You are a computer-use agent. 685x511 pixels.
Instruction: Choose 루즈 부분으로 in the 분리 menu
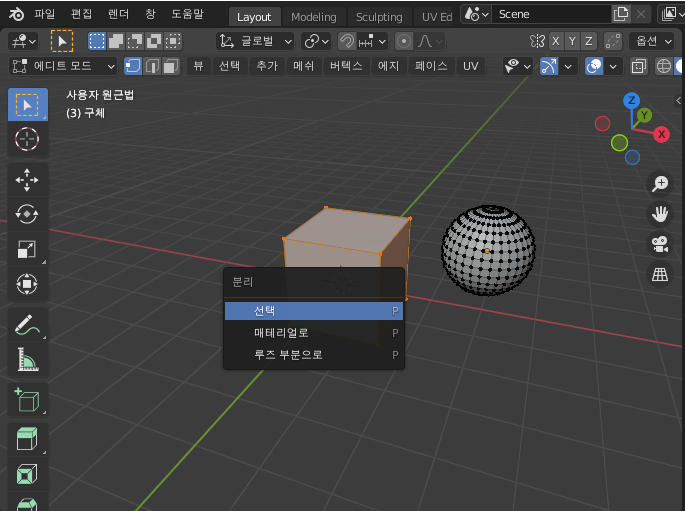(314, 355)
